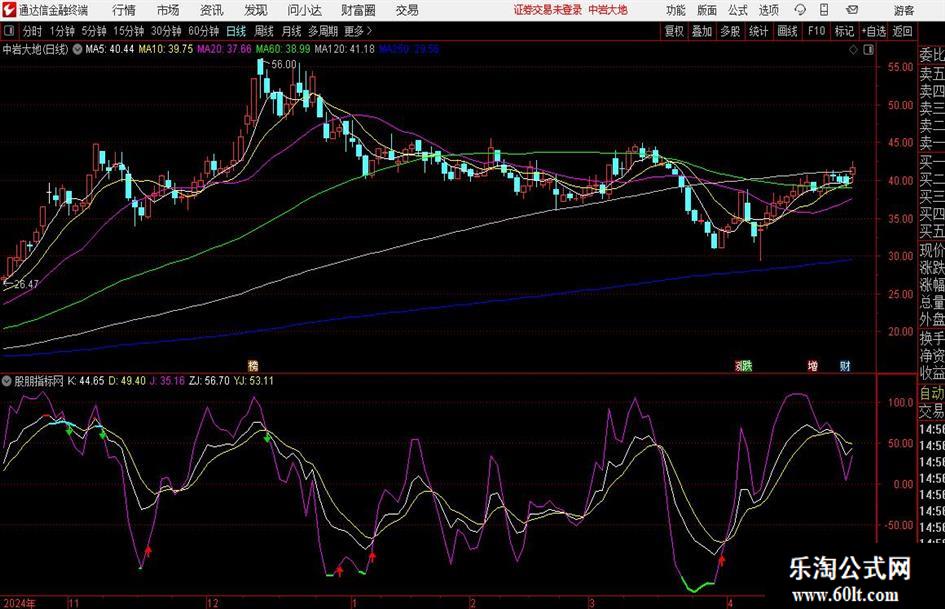Viewport: 945px width, 609px height.
Task: Open the 财富圈 menu
Action: (358, 10)
